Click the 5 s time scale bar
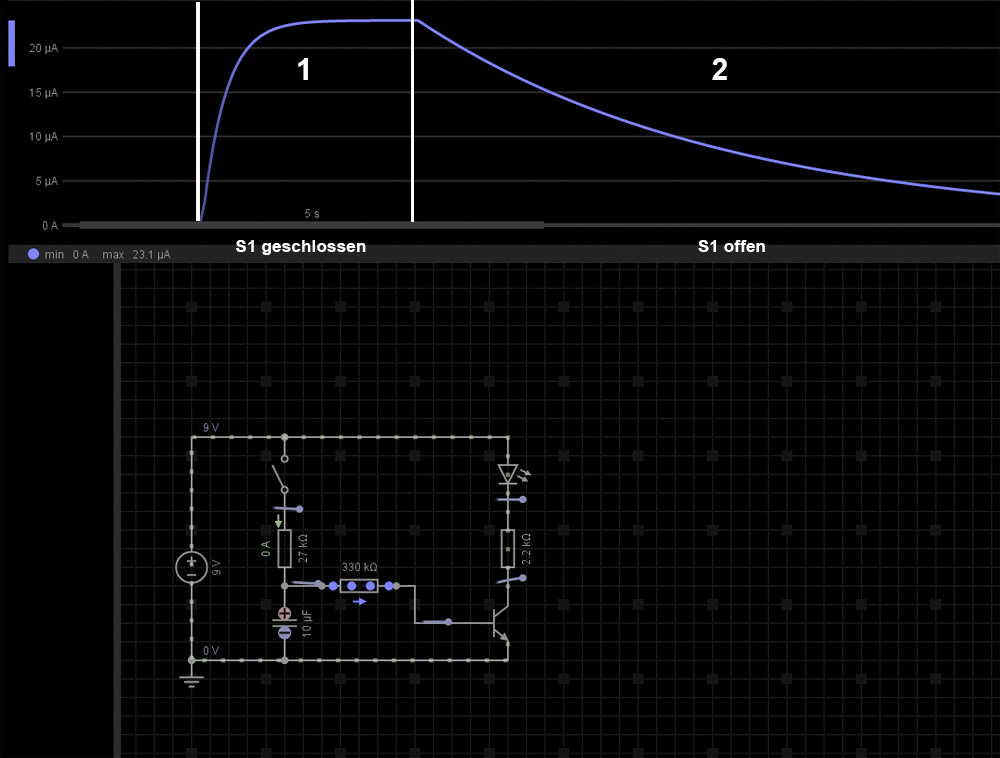The image size is (1000, 758). coord(312,224)
